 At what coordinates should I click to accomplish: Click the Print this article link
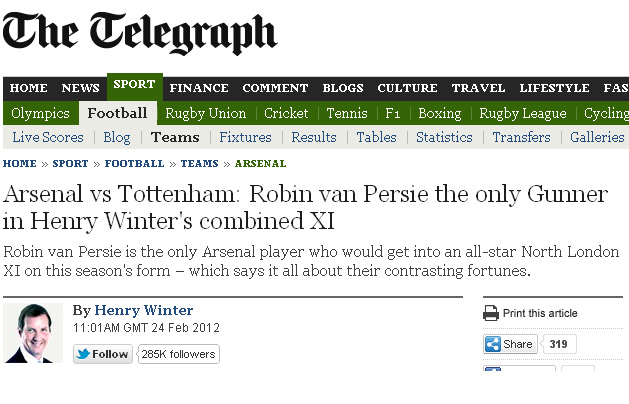[x=540, y=313]
